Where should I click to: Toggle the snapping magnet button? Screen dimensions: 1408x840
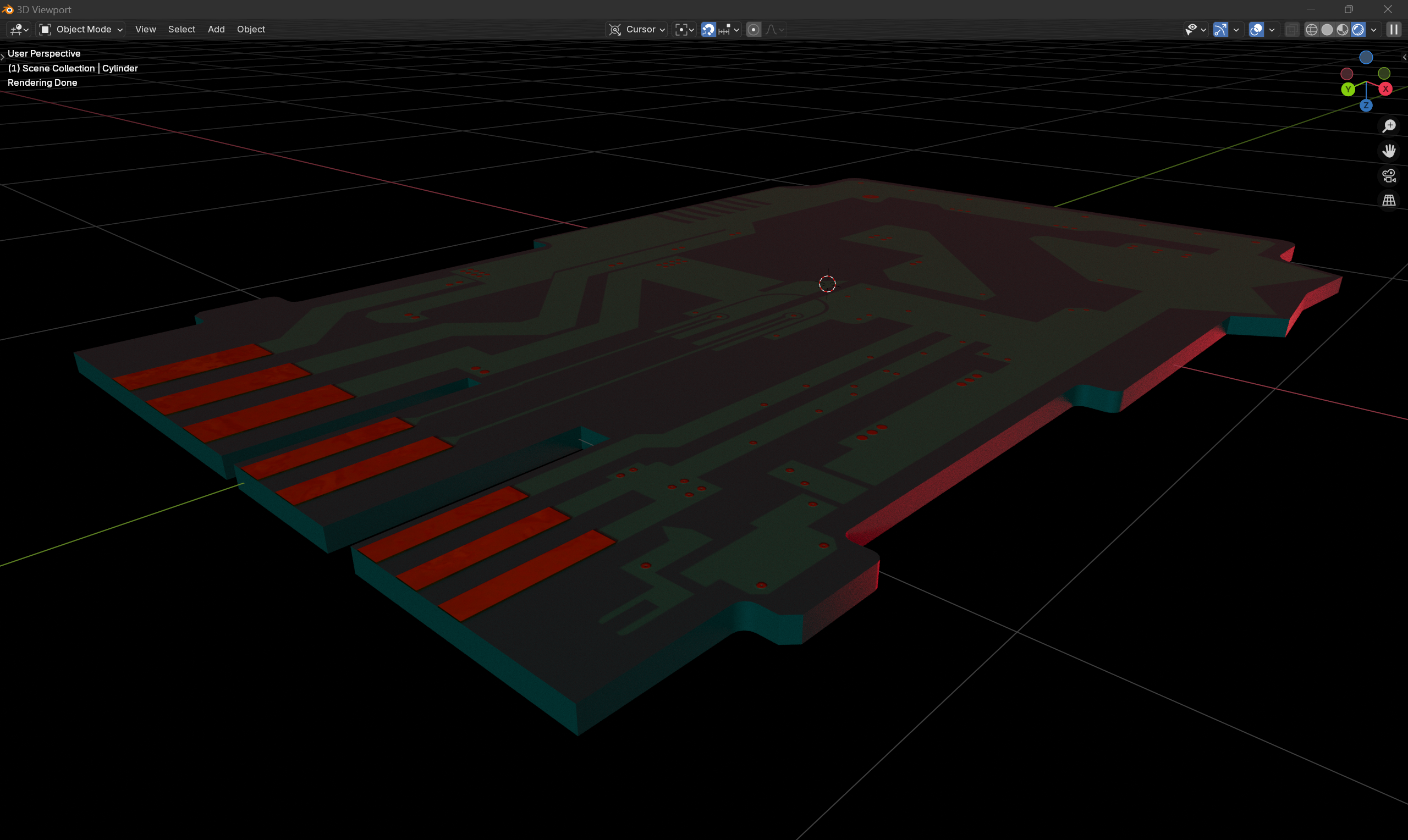(708, 30)
